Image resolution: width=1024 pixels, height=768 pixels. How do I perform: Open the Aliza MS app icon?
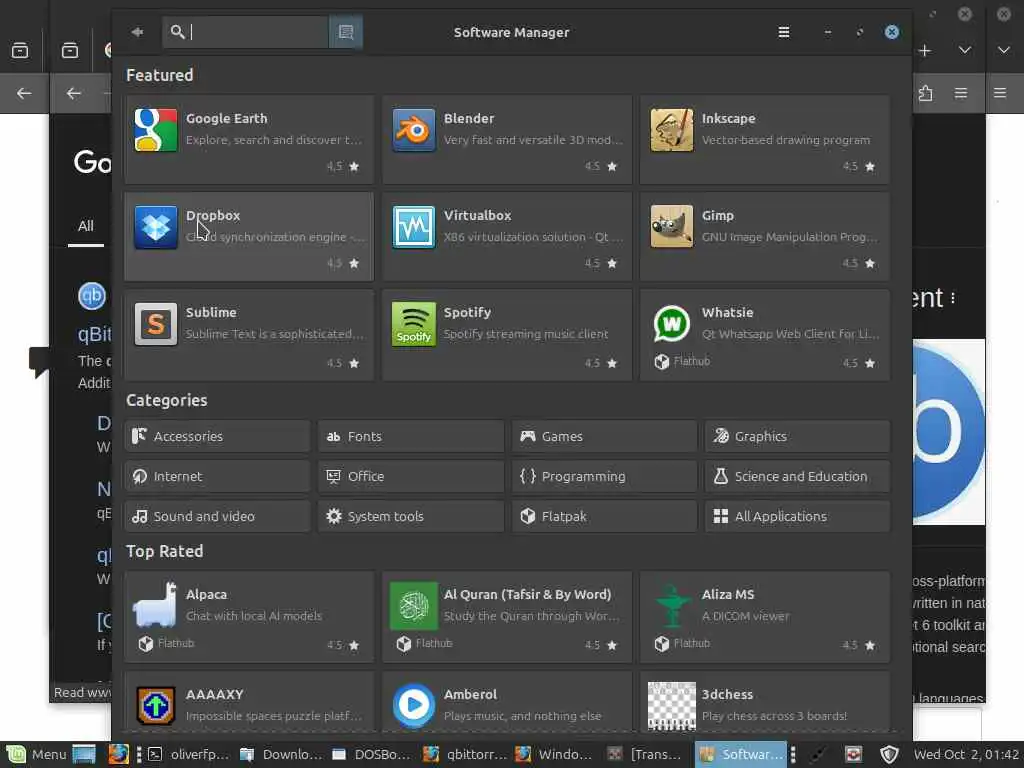pyautogui.click(x=671, y=606)
